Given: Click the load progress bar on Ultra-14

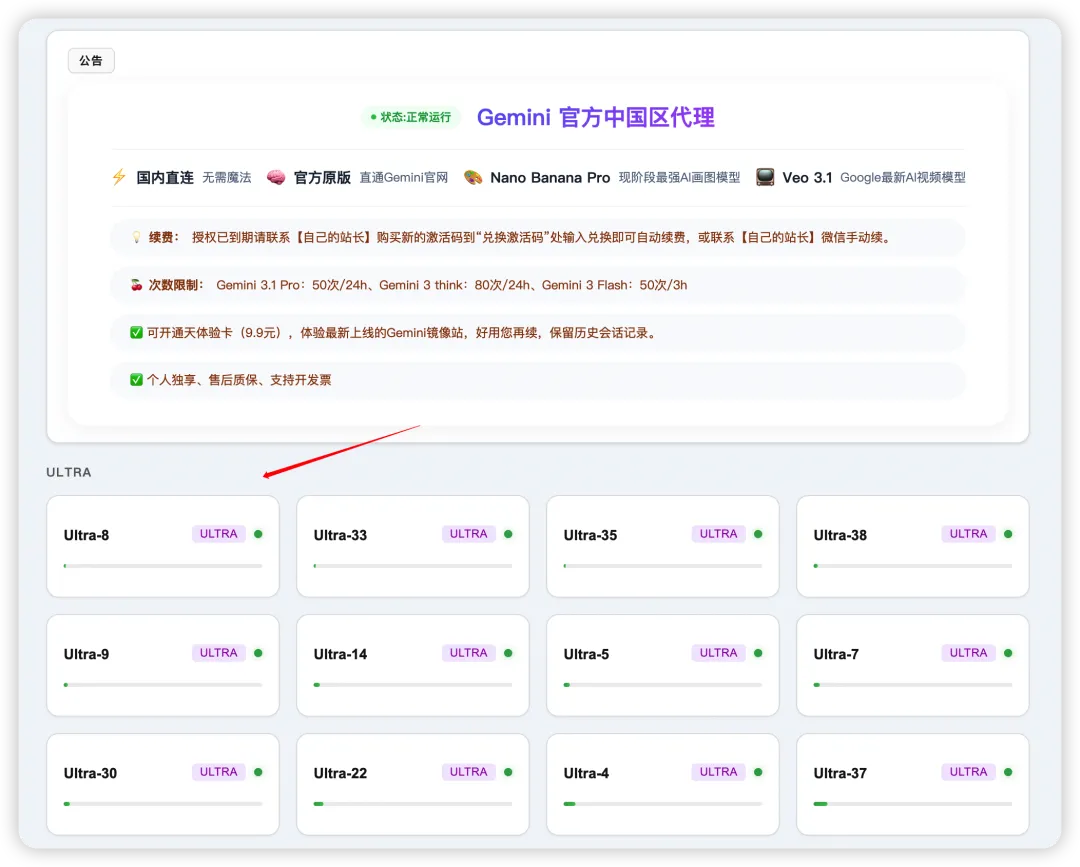Looking at the screenshot, I should click(x=413, y=685).
